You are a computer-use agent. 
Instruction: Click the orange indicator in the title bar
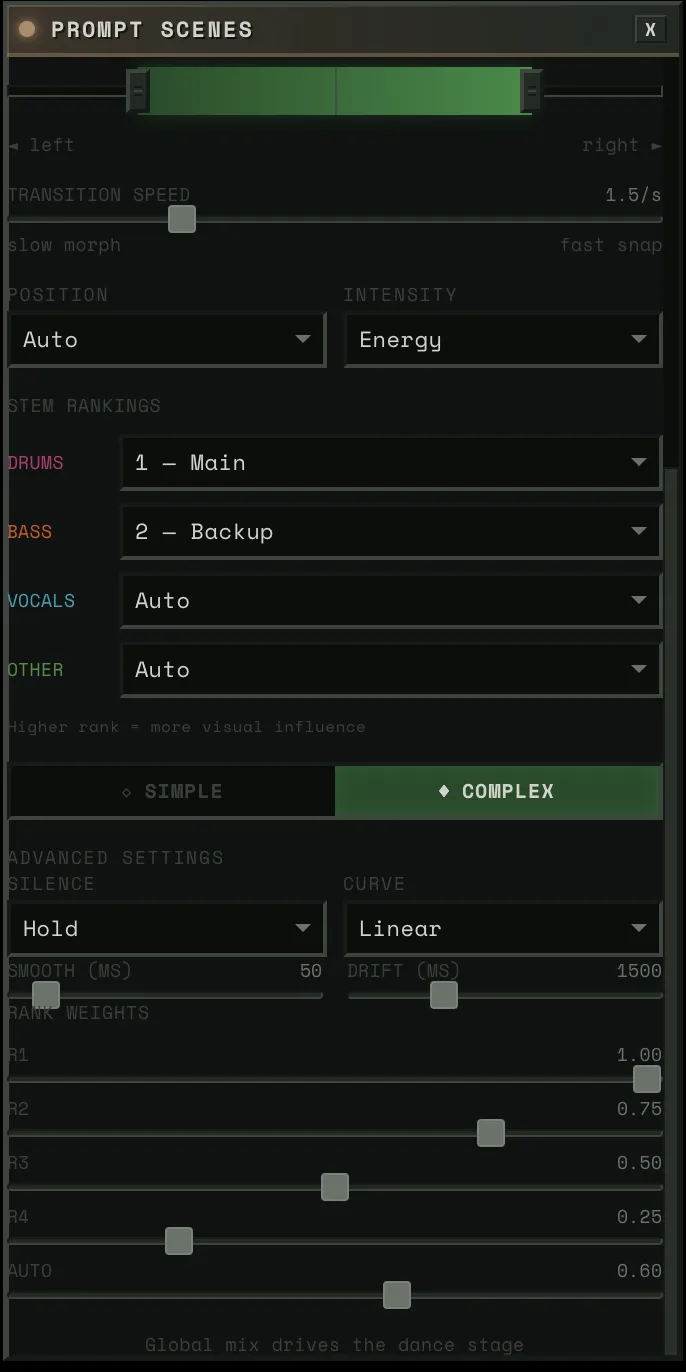[26, 29]
